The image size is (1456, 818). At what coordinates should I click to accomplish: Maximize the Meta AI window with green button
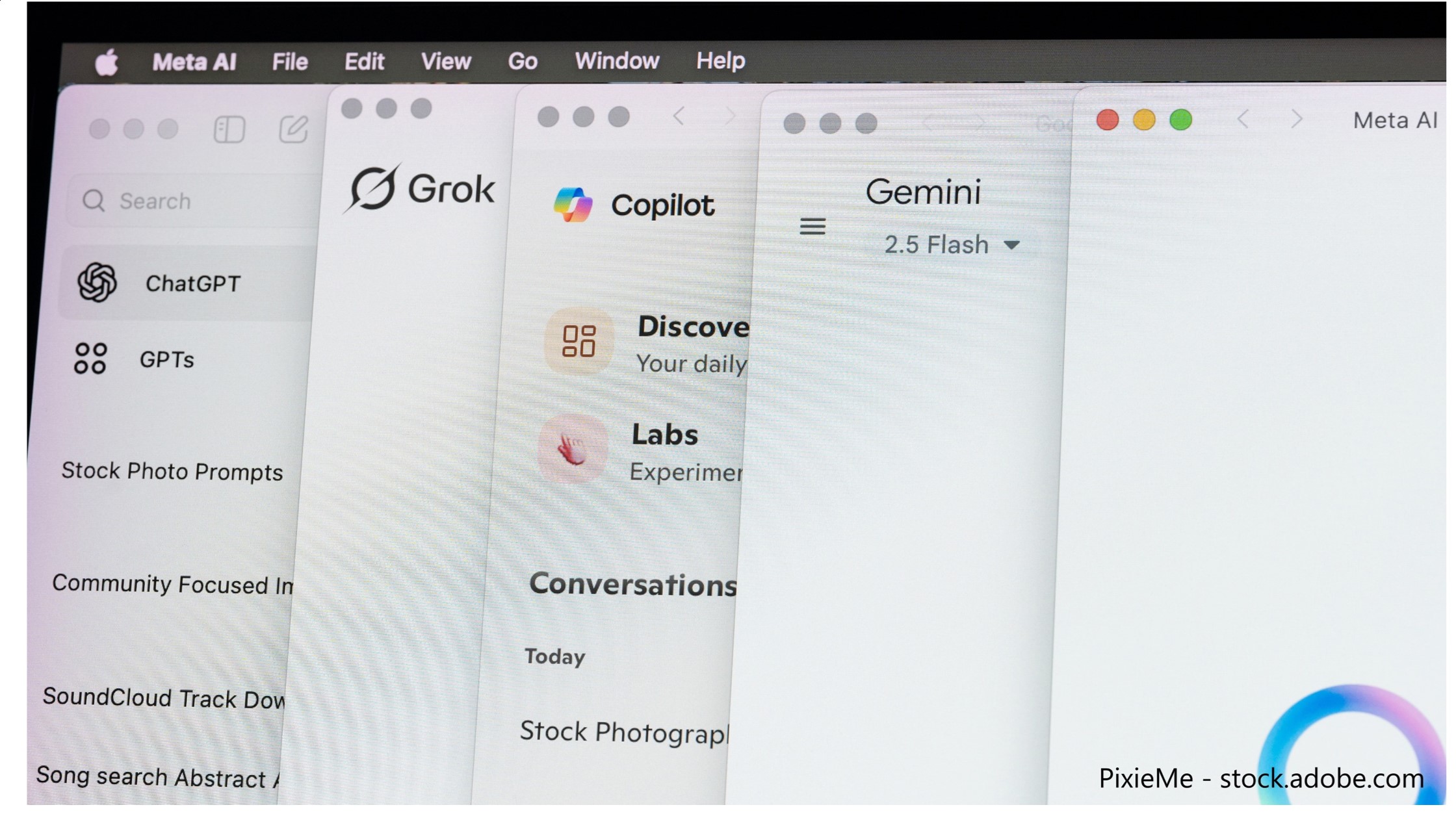click(x=1181, y=120)
